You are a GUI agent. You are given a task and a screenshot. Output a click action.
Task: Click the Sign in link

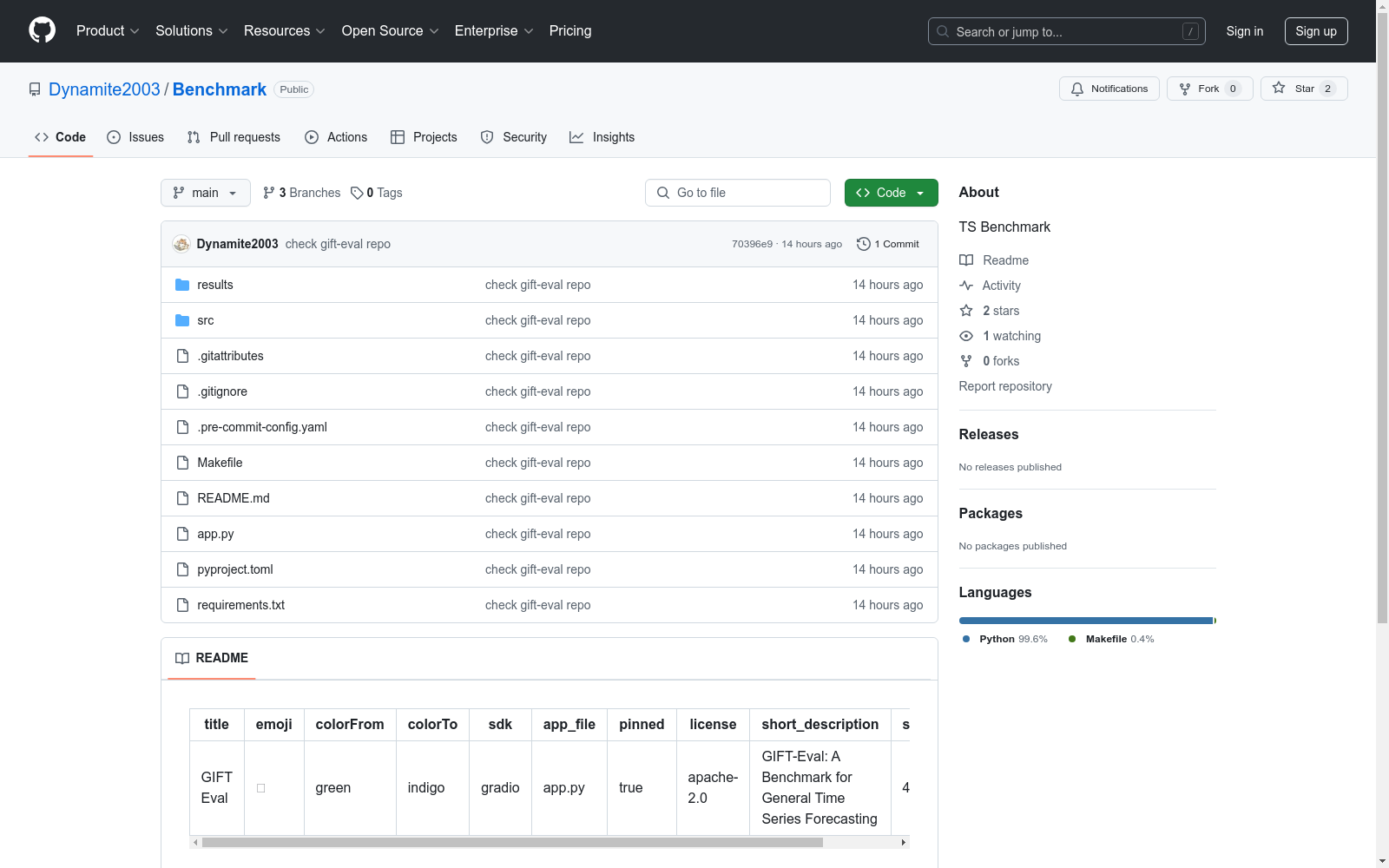pos(1245,31)
